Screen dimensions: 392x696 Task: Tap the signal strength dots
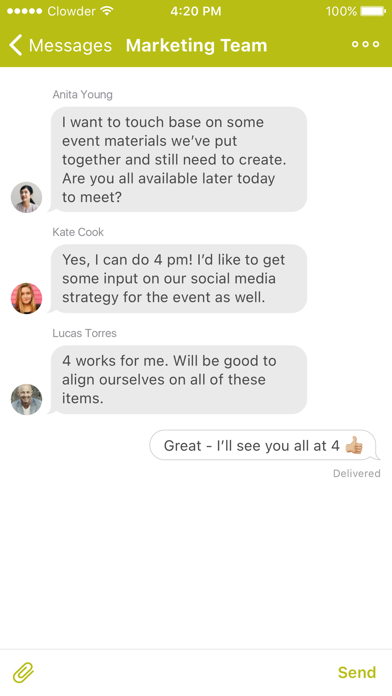coord(24,11)
